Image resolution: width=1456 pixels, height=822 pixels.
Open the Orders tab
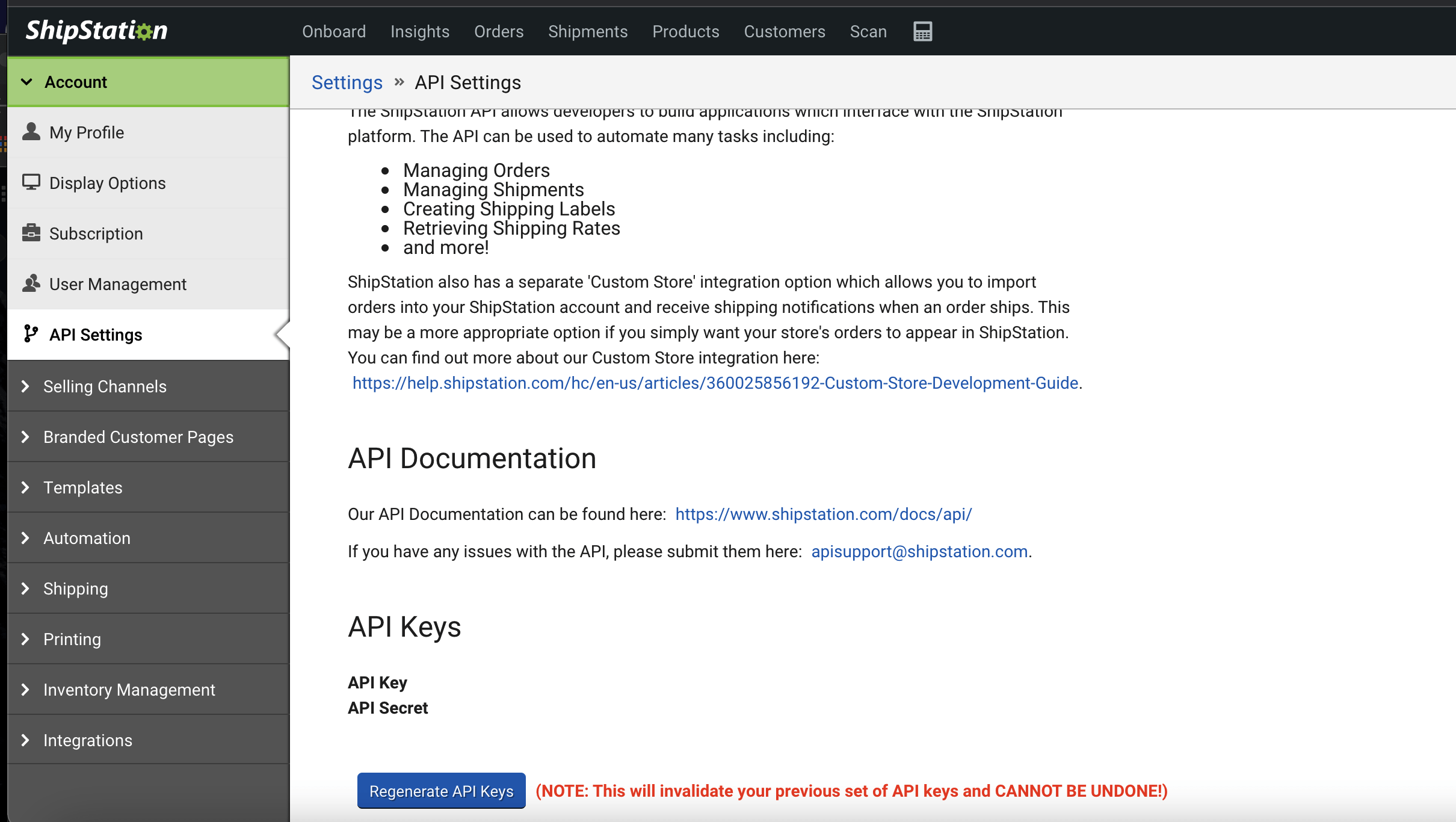pyautogui.click(x=499, y=31)
